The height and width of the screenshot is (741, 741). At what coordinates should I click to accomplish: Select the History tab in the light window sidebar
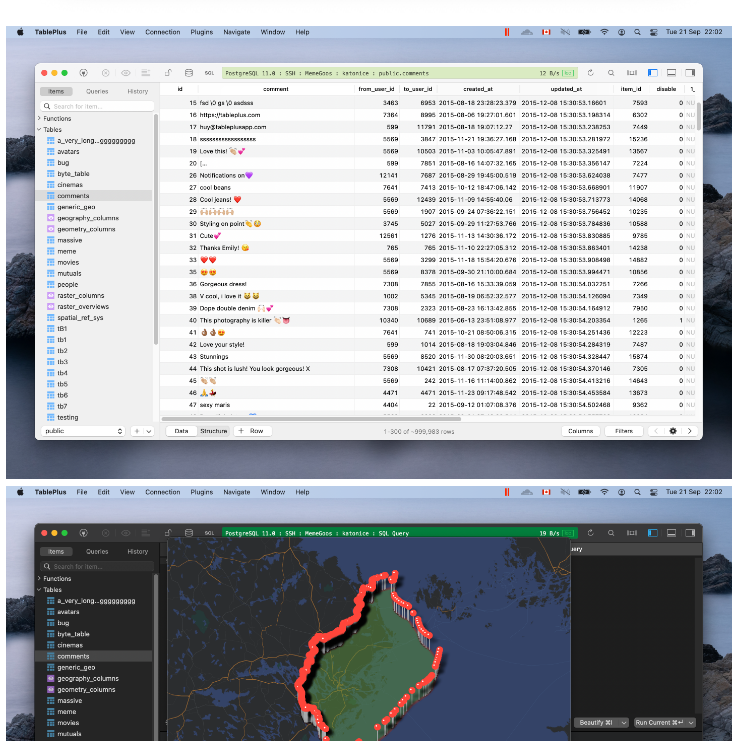tap(138, 91)
